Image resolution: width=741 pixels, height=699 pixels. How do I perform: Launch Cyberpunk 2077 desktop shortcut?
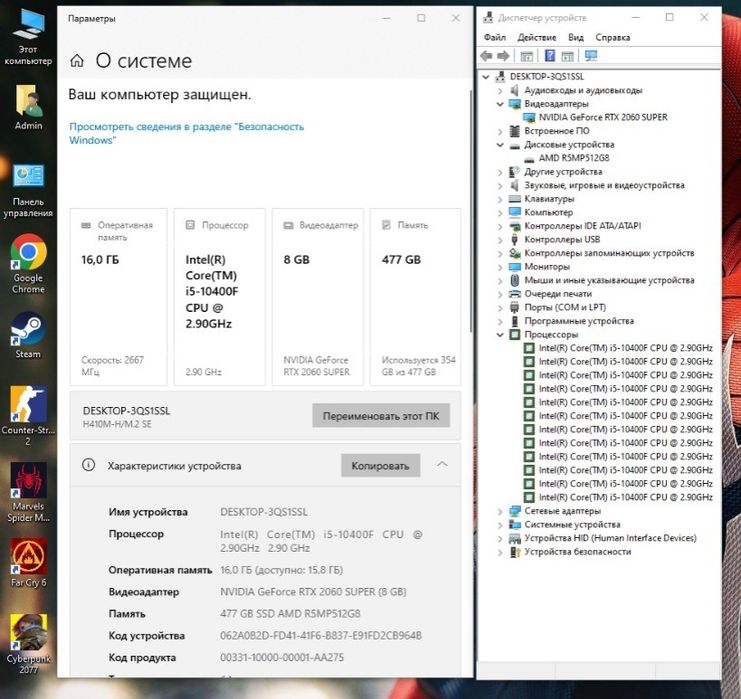[28, 644]
